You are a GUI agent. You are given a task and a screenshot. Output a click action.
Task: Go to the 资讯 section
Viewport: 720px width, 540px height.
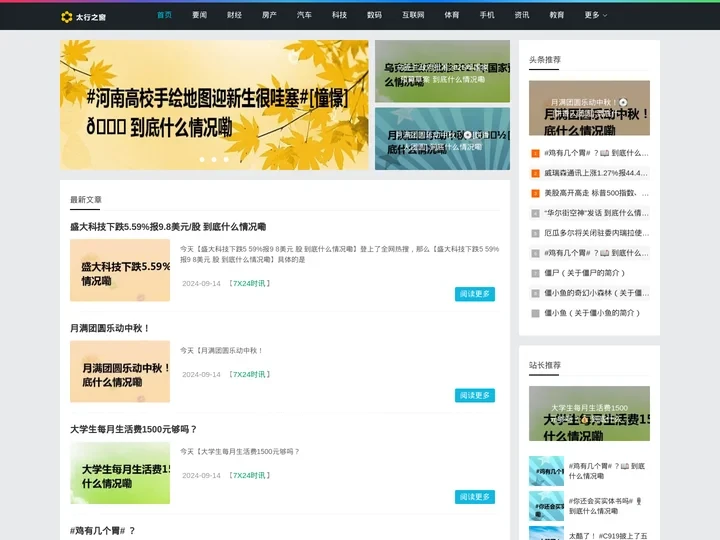coord(522,15)
